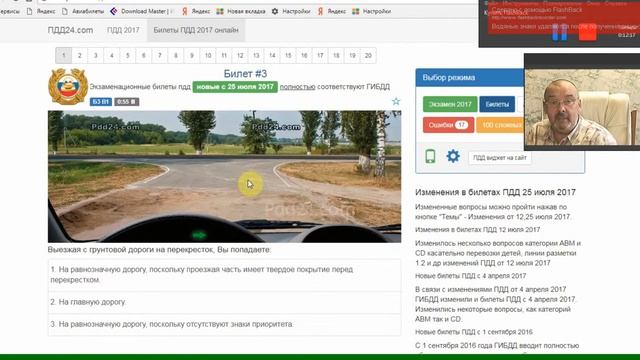Select the Билеты mode button
Viewport: 640px width, 360px height.
click(497, 104)
